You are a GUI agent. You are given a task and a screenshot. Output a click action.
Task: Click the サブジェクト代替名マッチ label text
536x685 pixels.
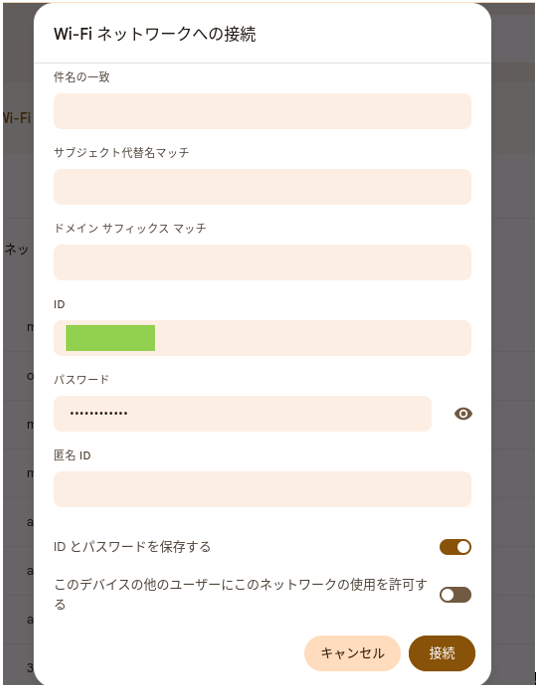(121, 152)
